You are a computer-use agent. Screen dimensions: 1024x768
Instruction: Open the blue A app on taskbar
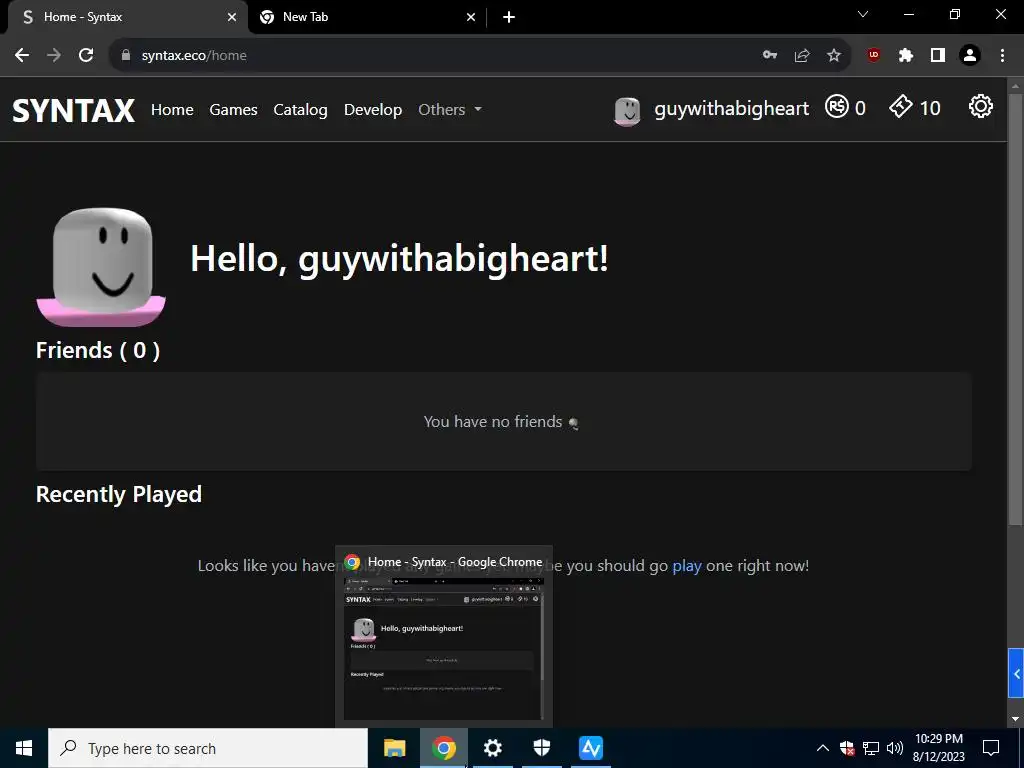point(590,748)
